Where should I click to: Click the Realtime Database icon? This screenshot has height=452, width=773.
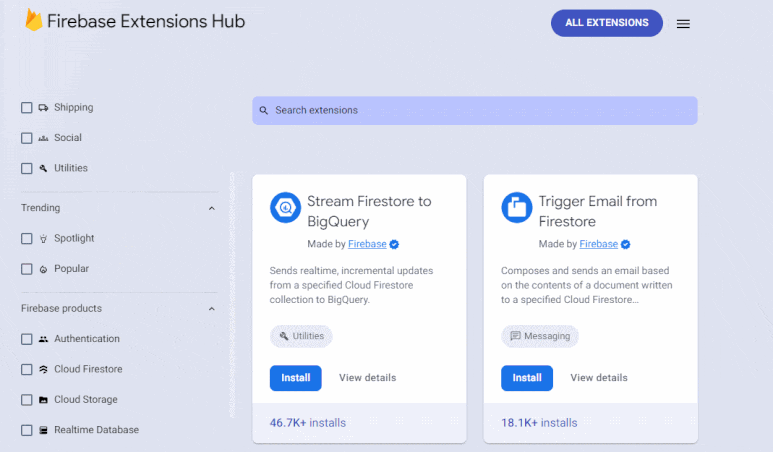(43, 430)
